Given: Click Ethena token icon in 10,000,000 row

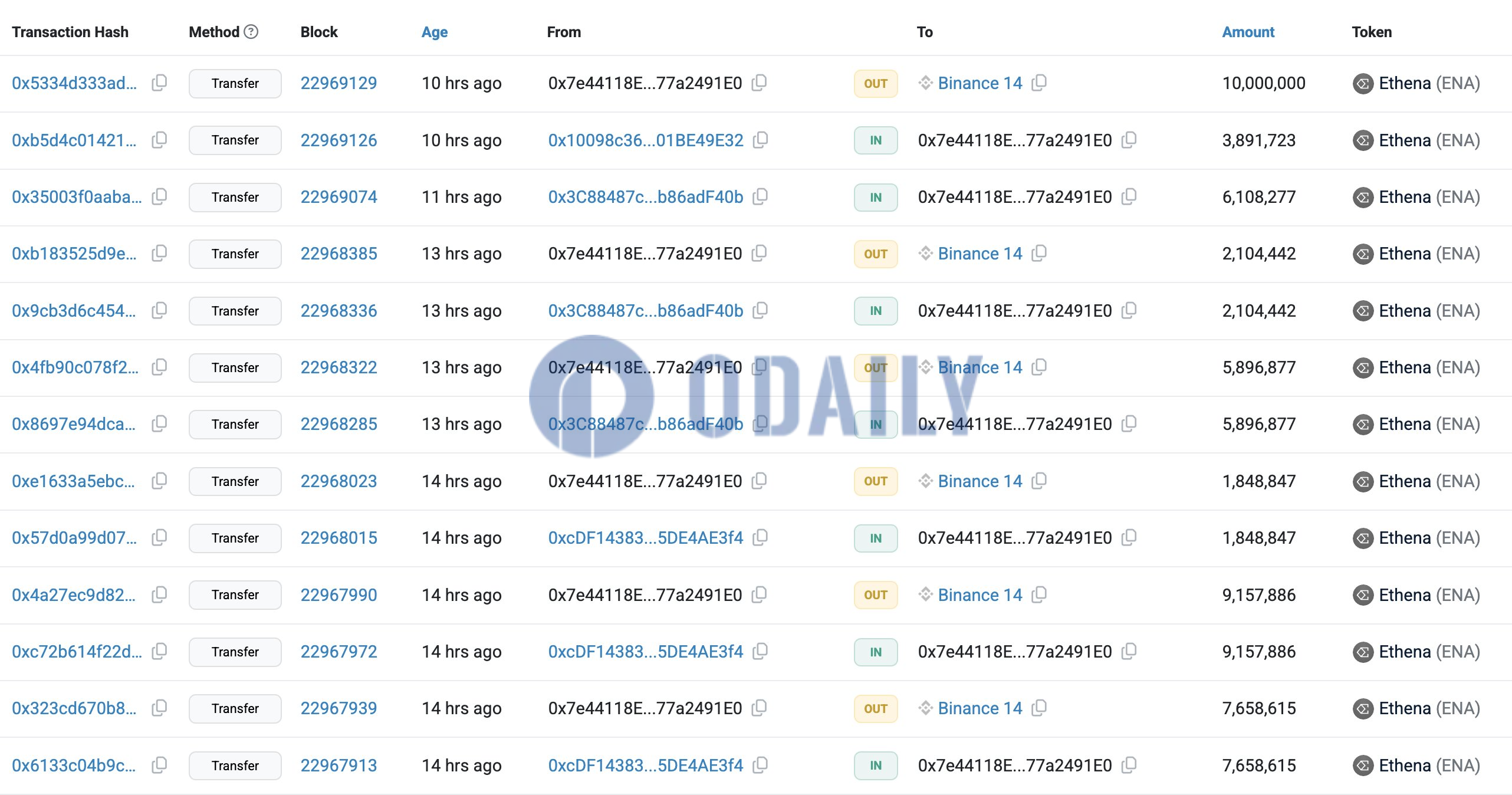Looking at the screenshot, I should 1363,84.
